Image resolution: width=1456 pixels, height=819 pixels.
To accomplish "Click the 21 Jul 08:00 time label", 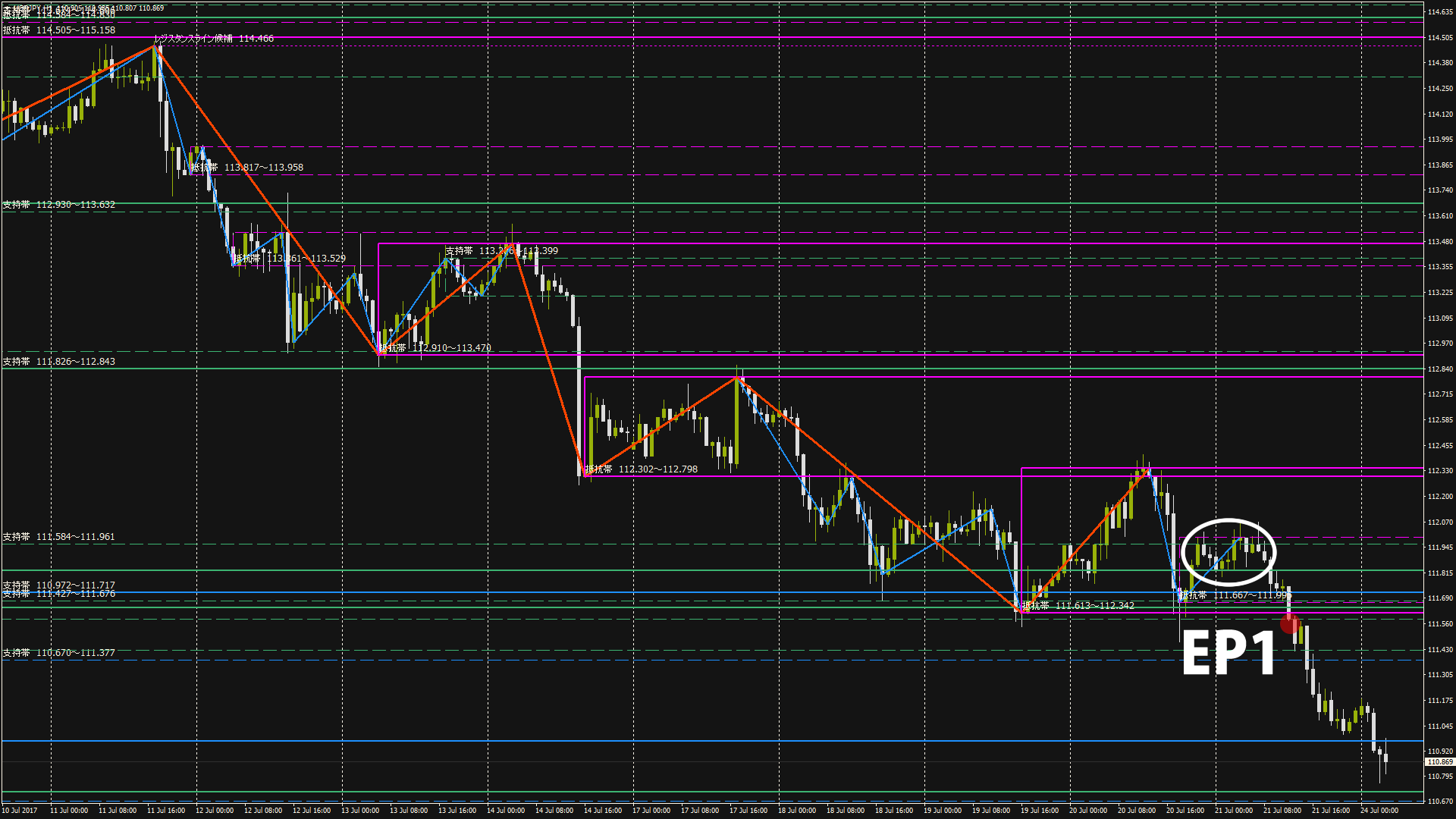I will tap(1282, 811).
